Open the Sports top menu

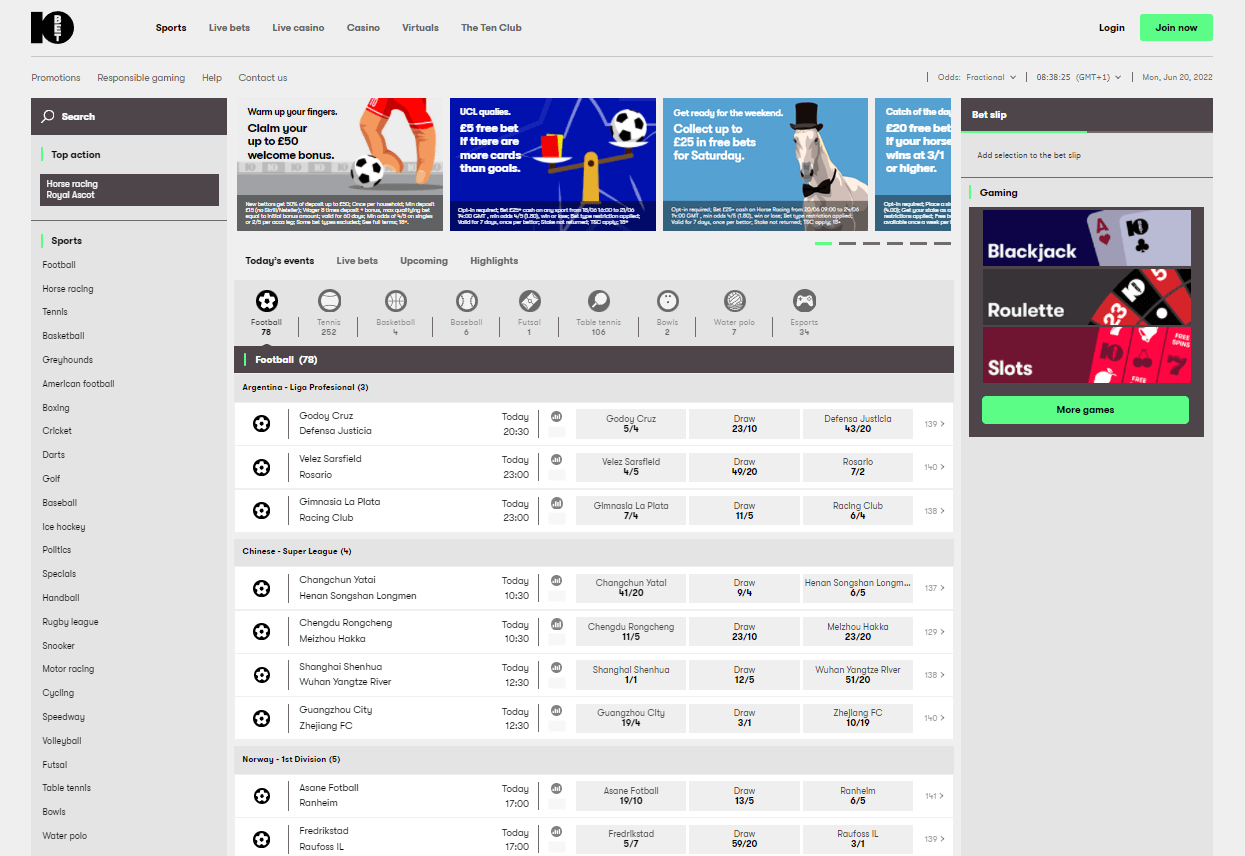171,28
